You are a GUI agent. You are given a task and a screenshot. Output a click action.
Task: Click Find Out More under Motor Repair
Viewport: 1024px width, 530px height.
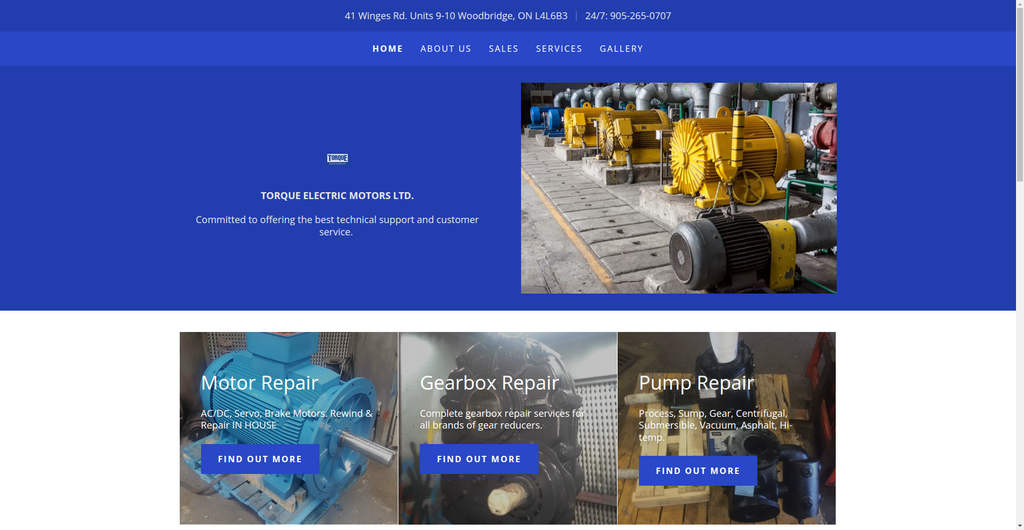[x=260, y=459]
